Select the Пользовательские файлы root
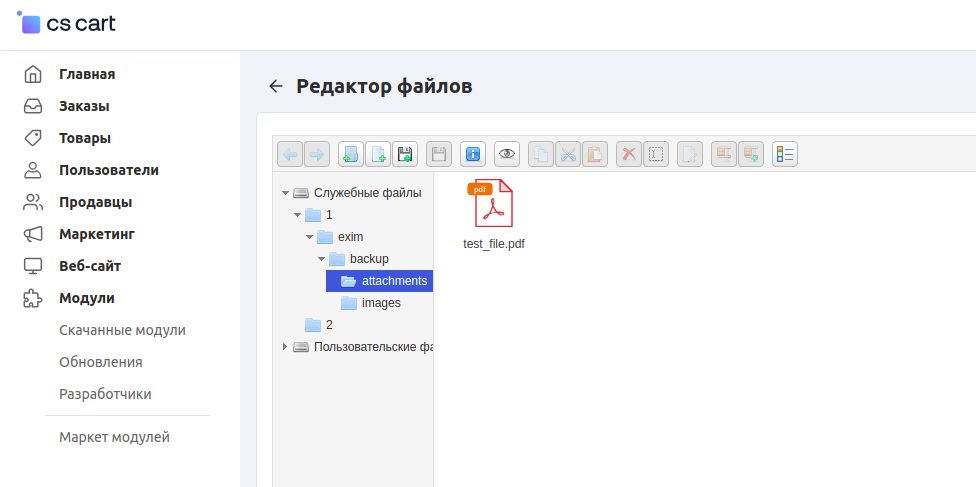This screenshot has height=487, width=976. pyautogui.click(x=373, y=347)
